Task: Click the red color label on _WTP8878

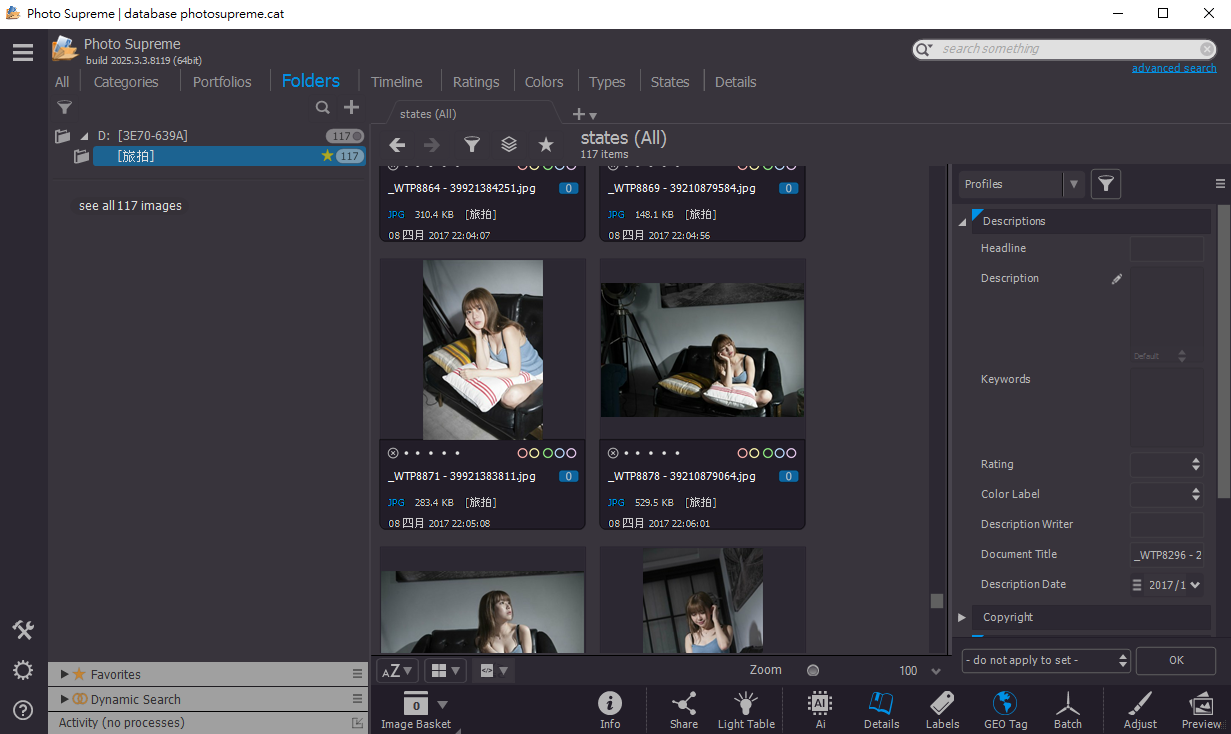Action: coord(743,453)
